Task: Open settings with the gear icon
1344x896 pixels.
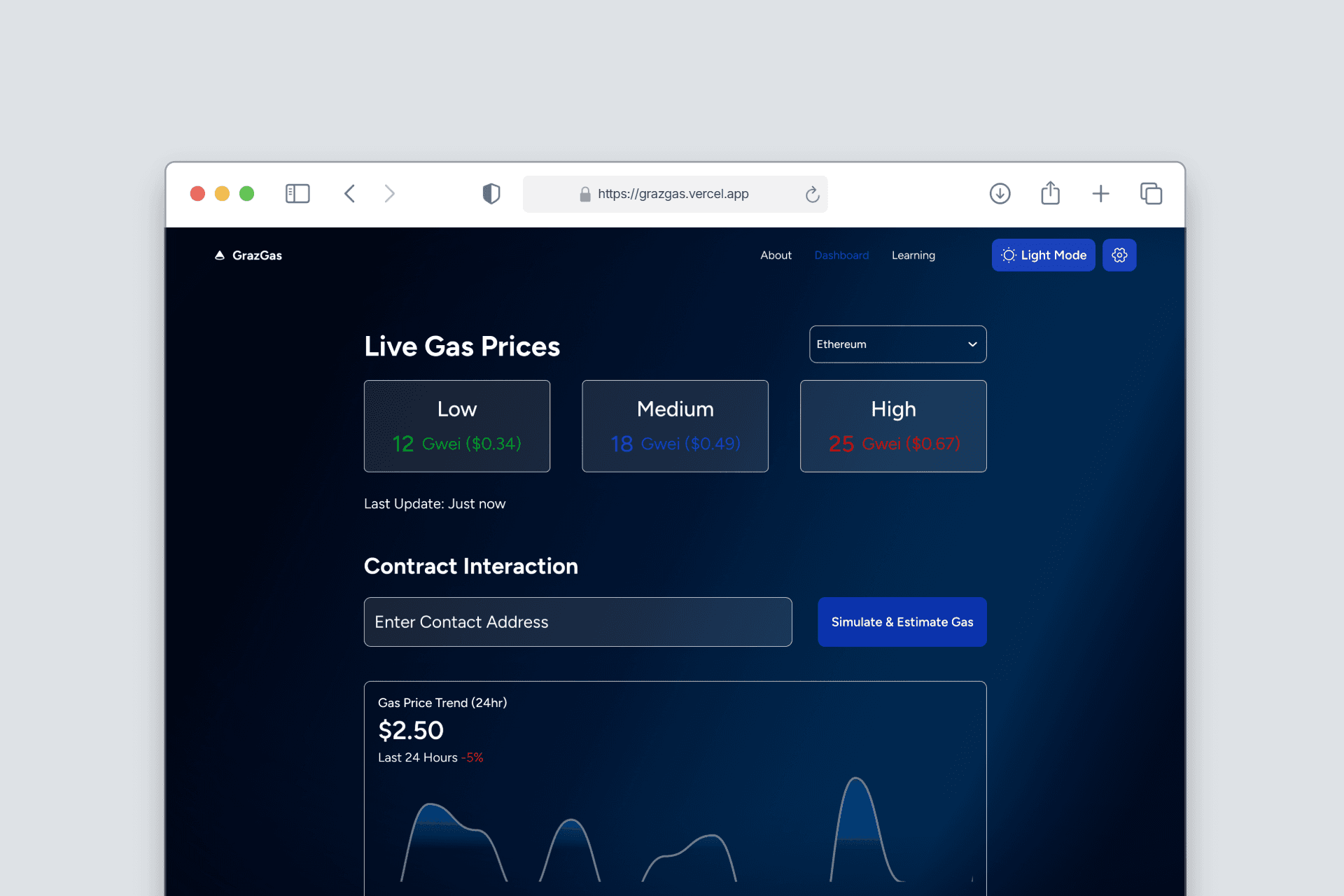Action: tap(1119, 255)
